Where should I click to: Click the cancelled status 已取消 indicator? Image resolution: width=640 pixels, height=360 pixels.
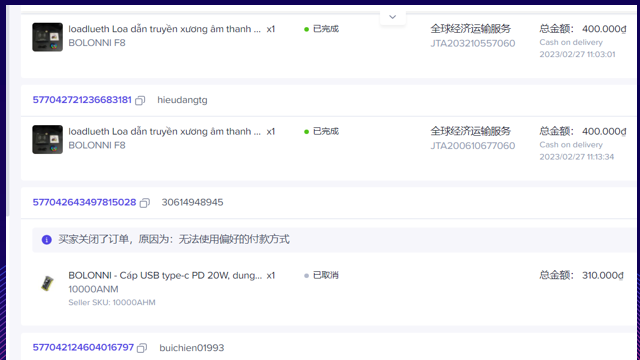point(322,276)
